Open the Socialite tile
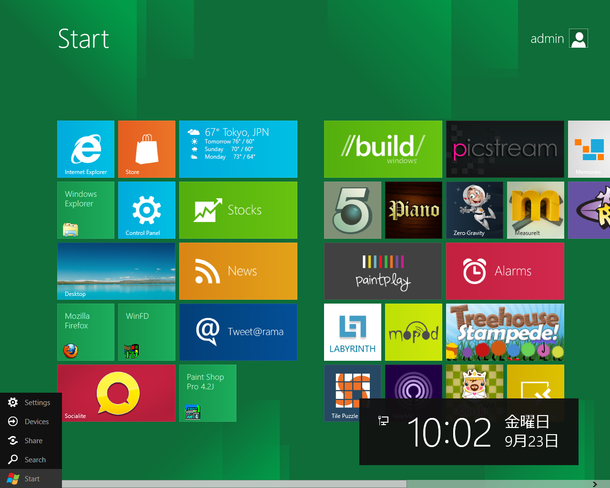 [x=116, y=393]
